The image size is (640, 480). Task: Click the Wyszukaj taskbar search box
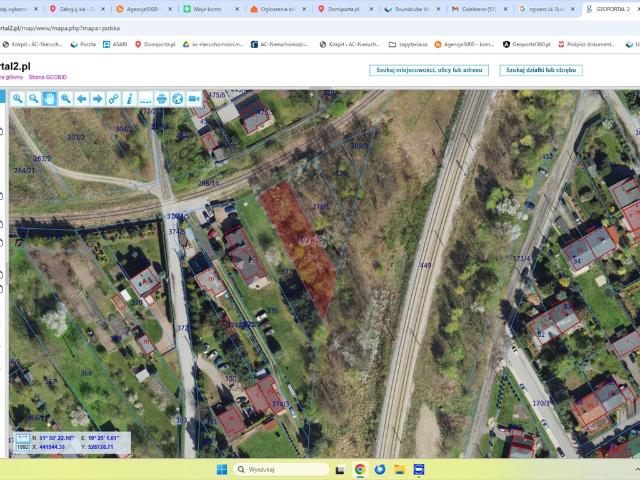point(282,469)
